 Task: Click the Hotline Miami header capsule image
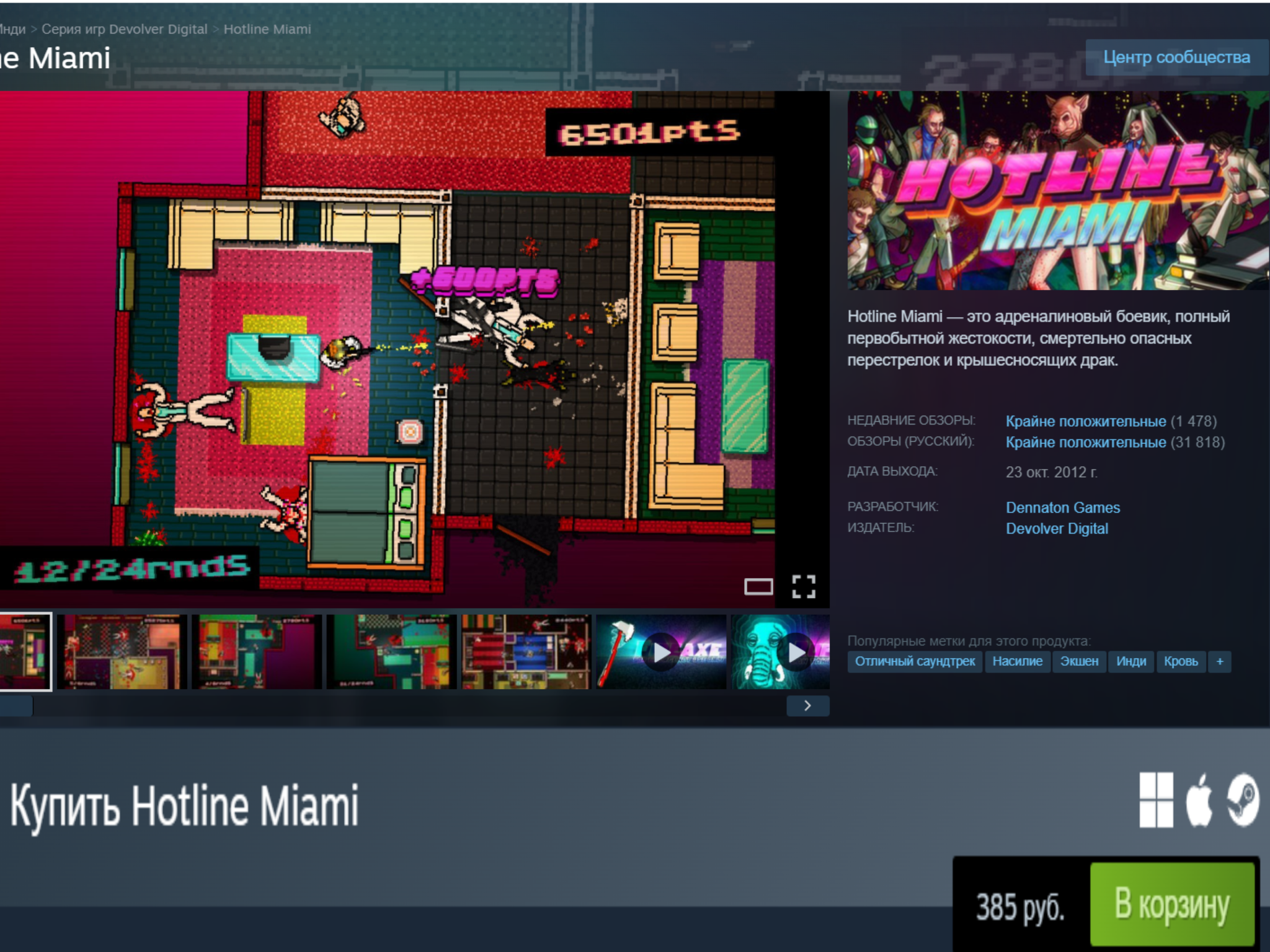coord(1059,190)
